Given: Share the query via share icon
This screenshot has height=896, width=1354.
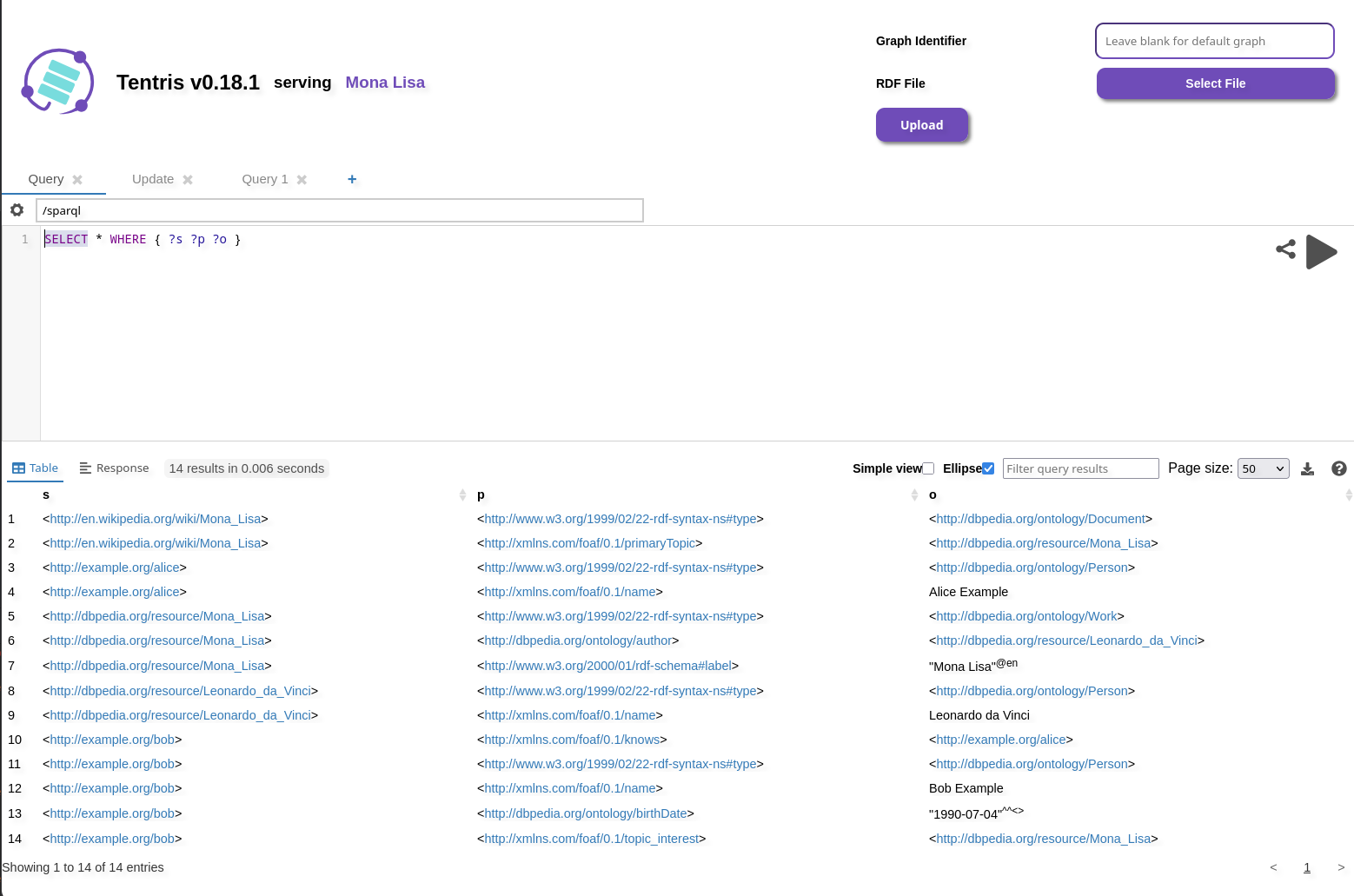Looking at the screenshot, I should click(1285, 249).
